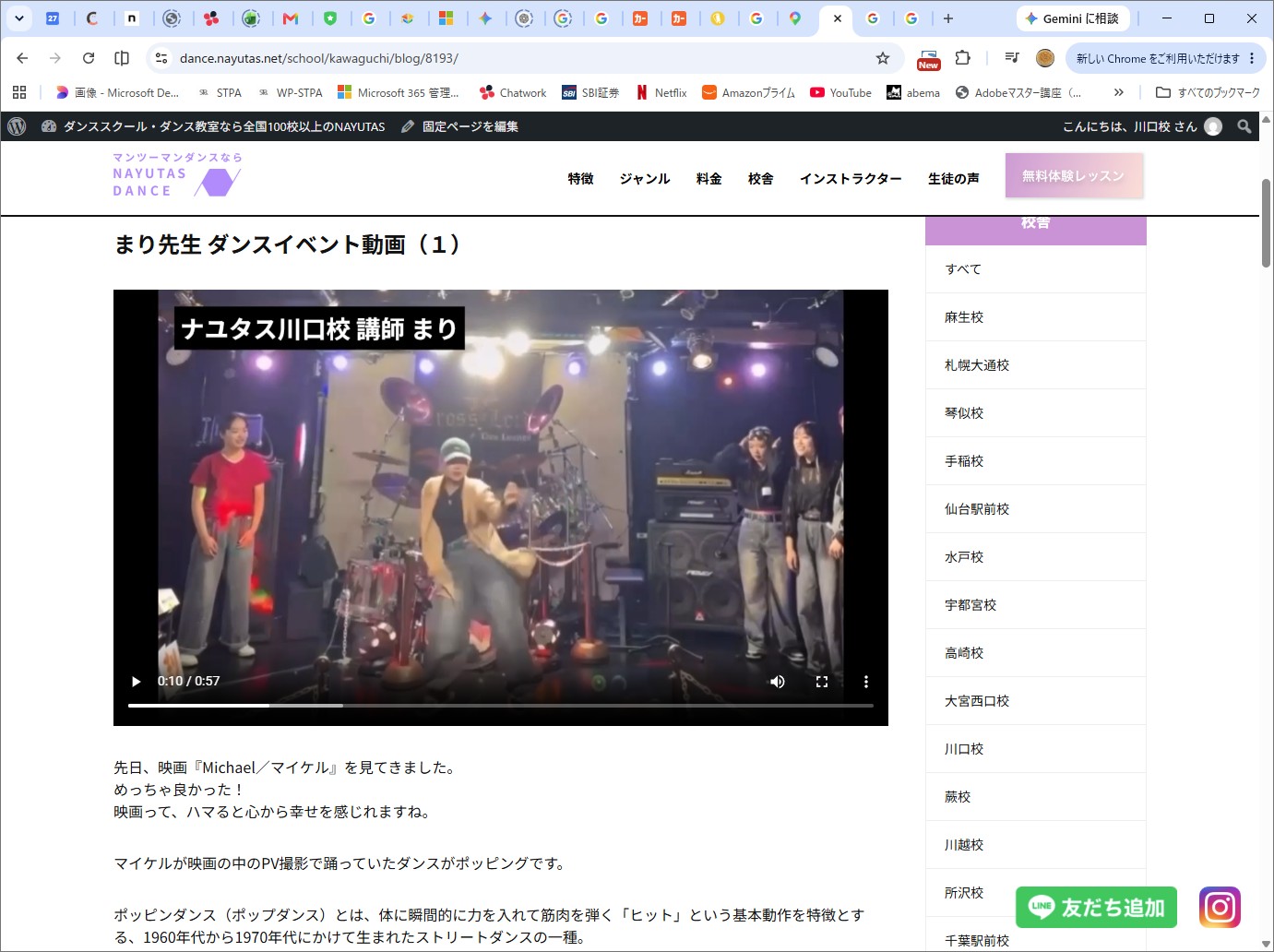The height and width of the screenshot is (952, 1274).
Task: Select 大宮西口校 in the school list
Action: pyautogui.click(x=1035, y=701)
